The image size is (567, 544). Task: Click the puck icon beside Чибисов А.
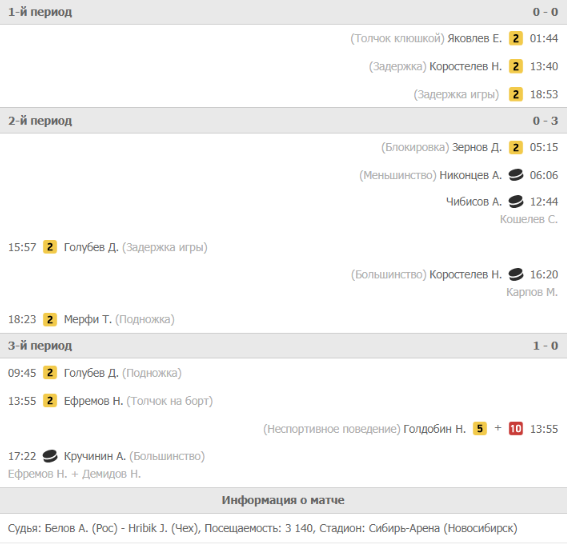click(516, 201)
